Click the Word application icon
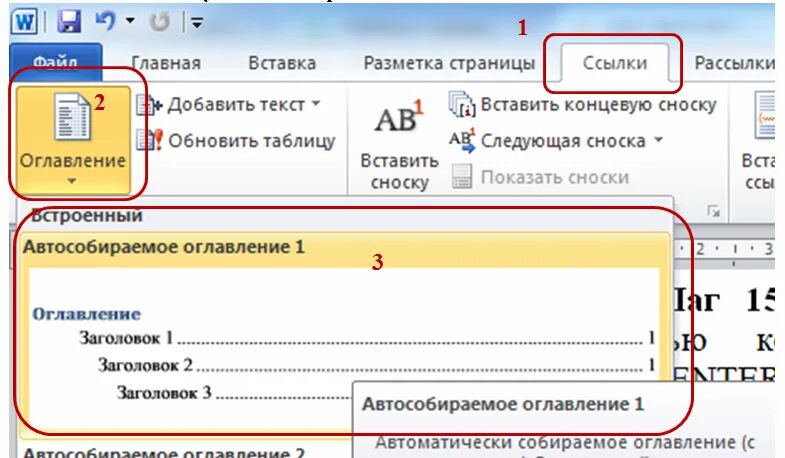 click(25, 22)
